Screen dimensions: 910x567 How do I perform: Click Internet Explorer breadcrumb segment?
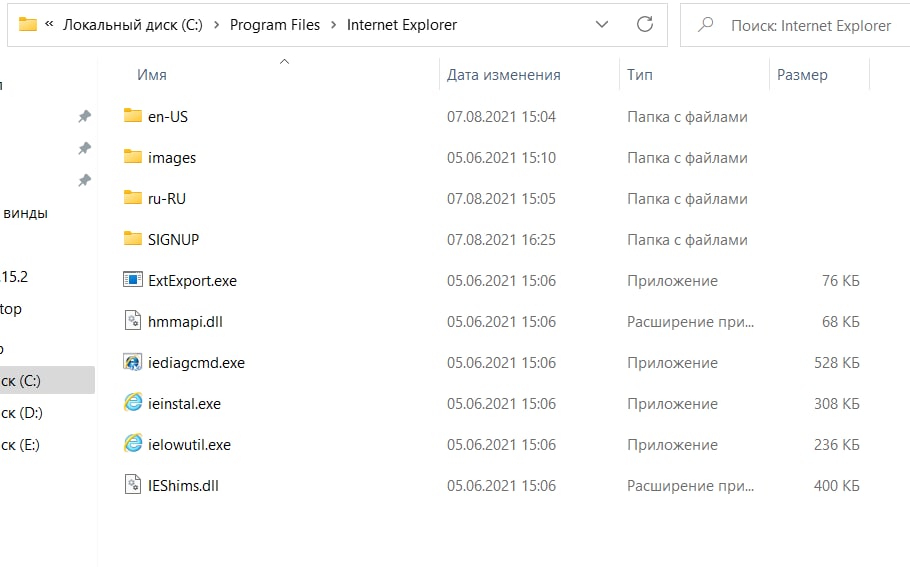coord(402,25)
